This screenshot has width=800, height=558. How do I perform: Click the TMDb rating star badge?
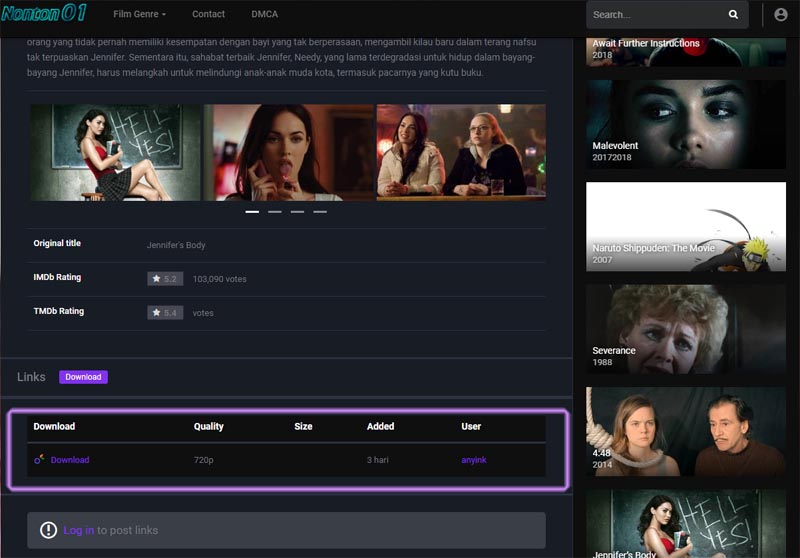pyautogui.click(x=165, y=313)
